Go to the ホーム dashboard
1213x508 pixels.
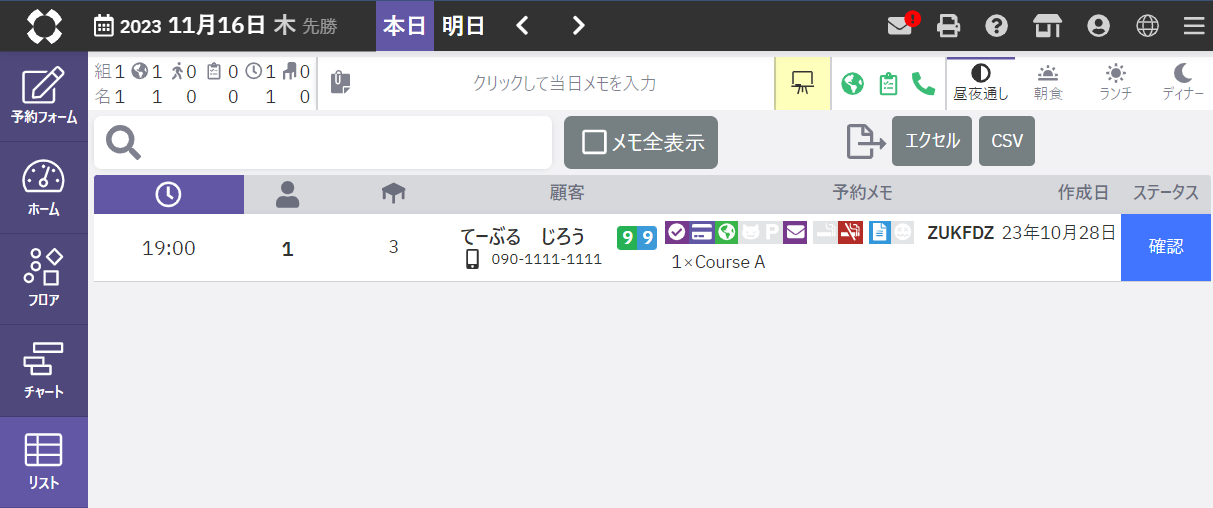click(x=44, y=187)
